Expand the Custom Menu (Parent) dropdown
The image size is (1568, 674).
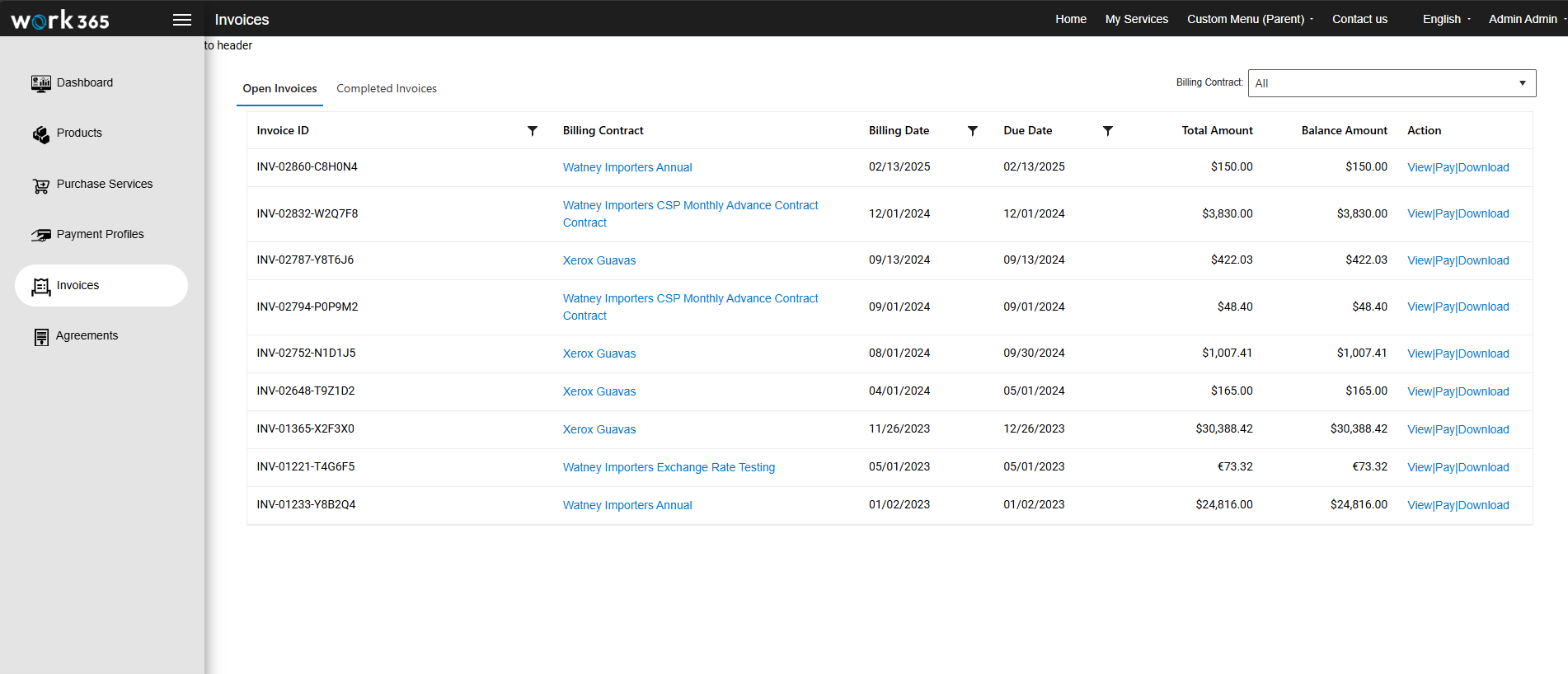pos(1250,19)
